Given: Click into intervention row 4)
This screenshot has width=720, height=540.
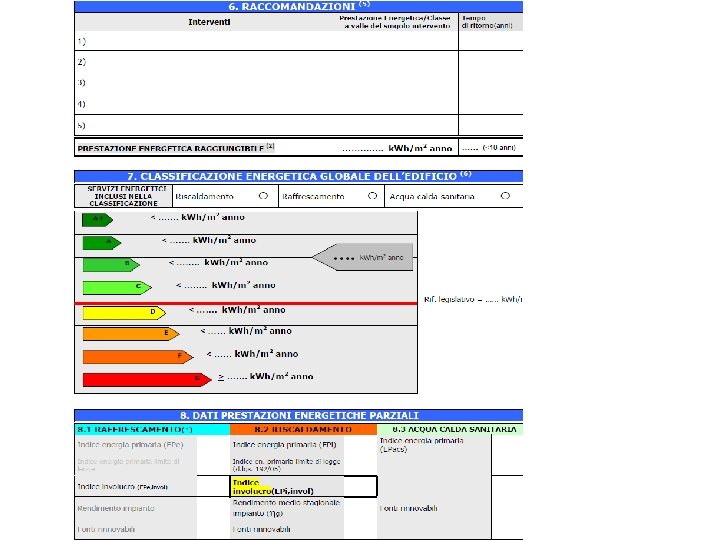Looking at the screenshot, I should (x=266, y=104).
